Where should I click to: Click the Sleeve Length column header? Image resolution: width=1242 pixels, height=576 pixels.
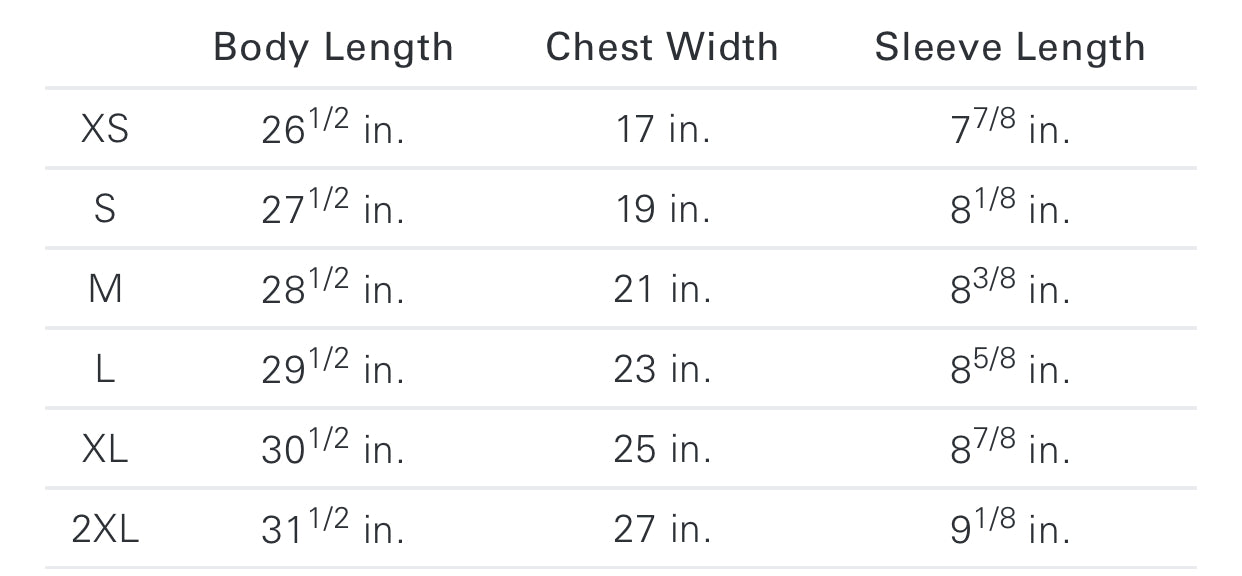click(x=1010, y=48)
